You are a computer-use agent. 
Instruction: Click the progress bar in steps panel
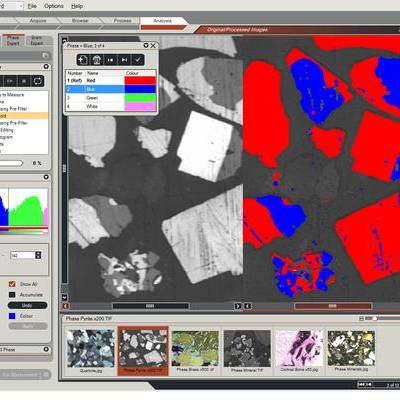tap(11, 163)
